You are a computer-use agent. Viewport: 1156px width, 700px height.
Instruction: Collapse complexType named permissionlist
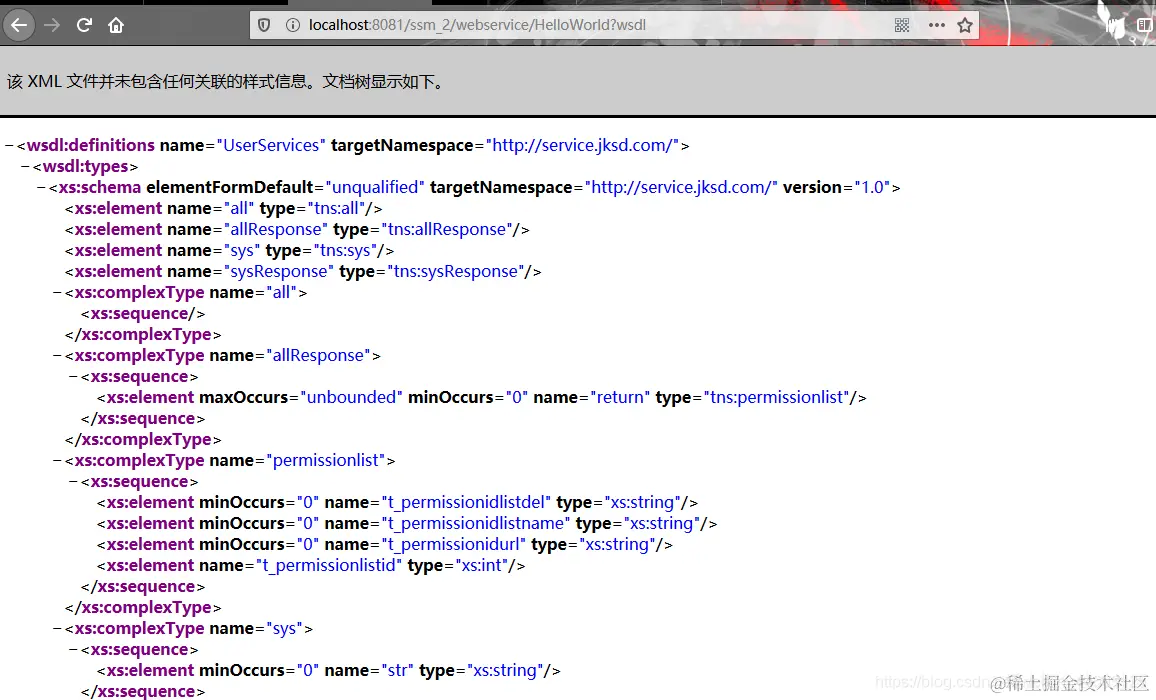[x=57, y=461]
